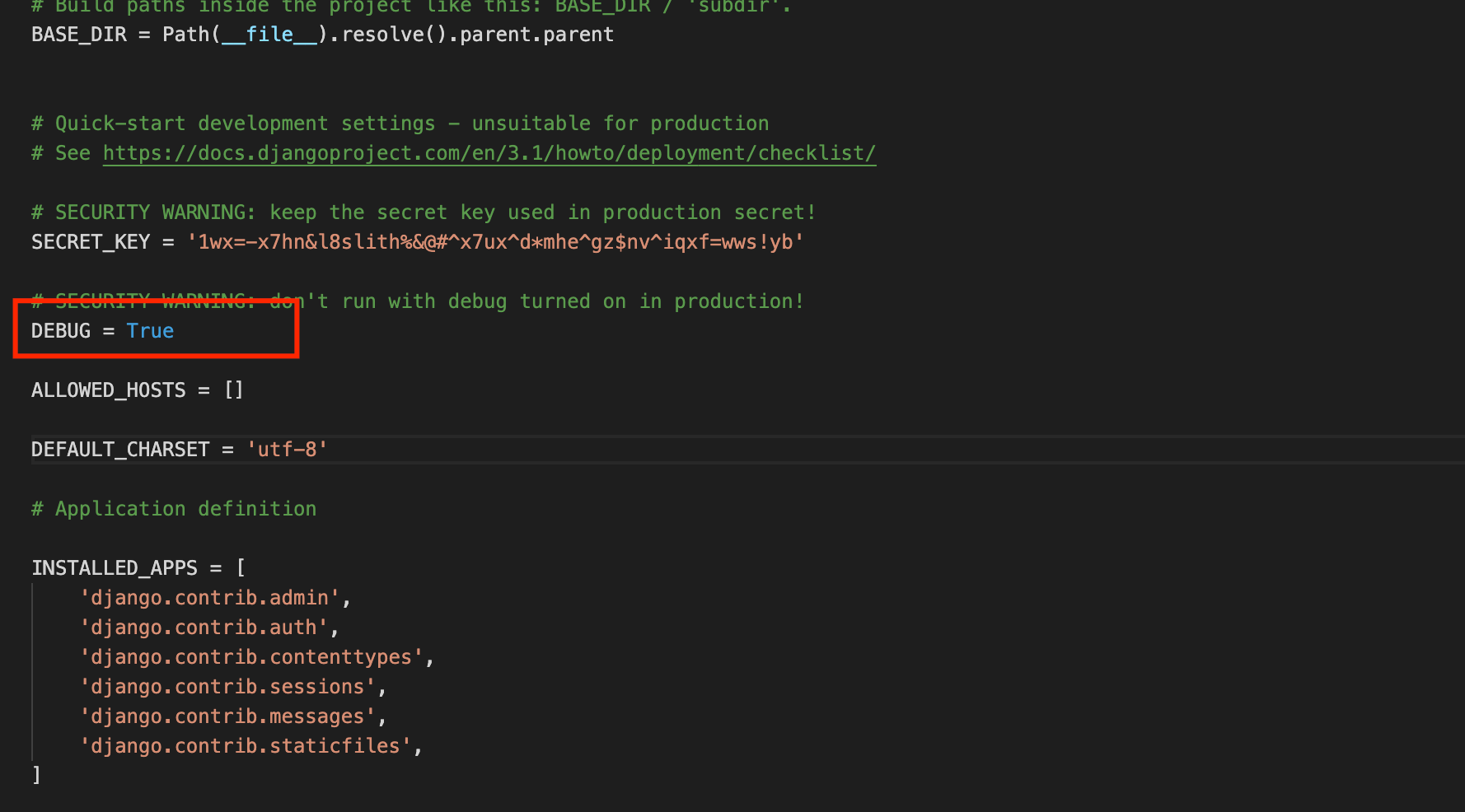This screenshot has height=812, width=1465.
Task: Select the True value after DEBUG
Action: 150,330
